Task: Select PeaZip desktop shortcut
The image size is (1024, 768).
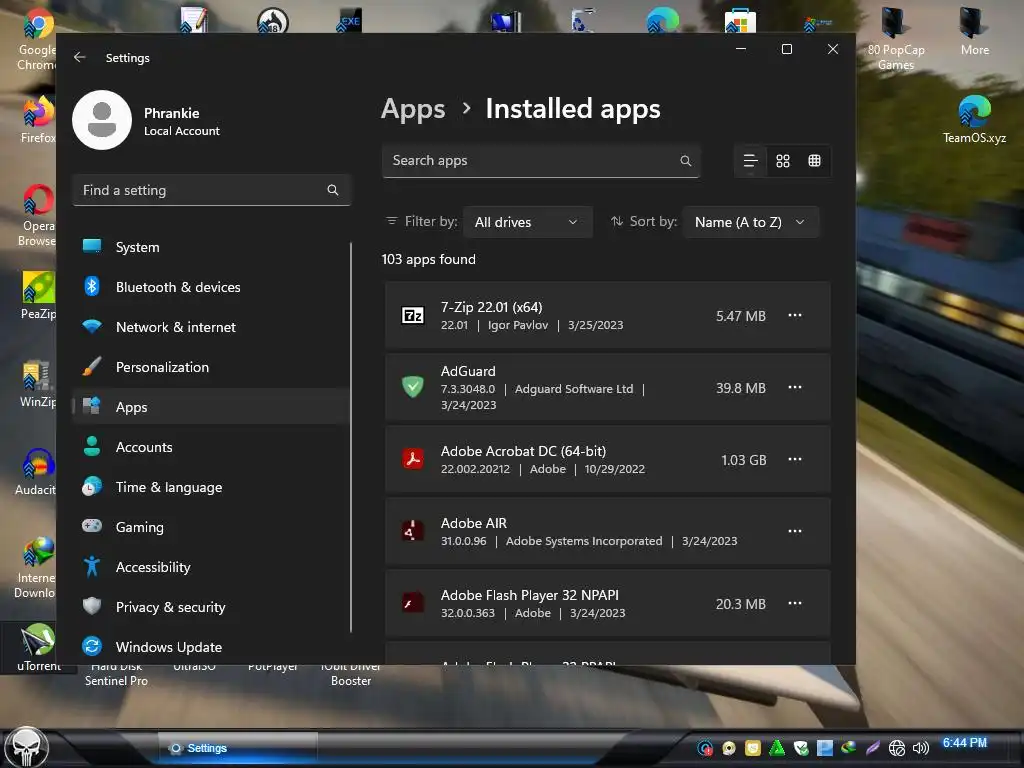Action: click(37, 295)
